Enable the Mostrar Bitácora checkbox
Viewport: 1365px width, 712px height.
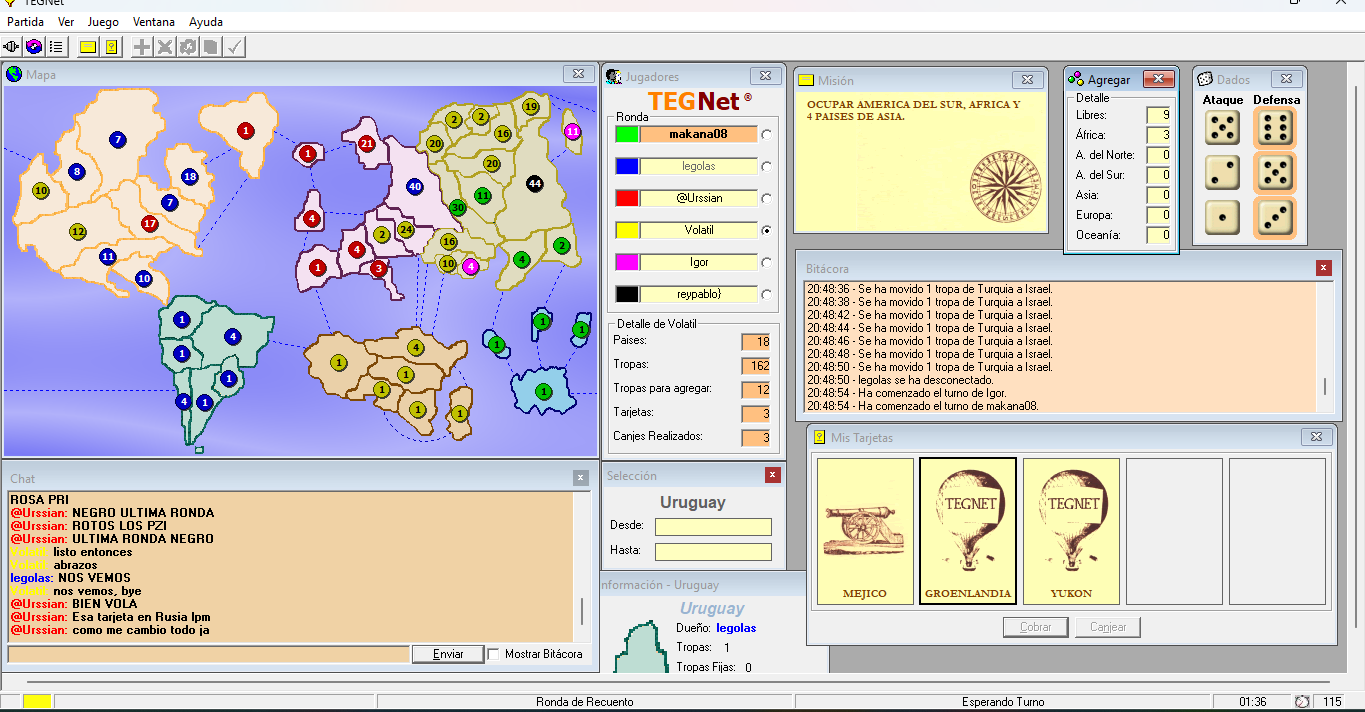click(494, 654)
